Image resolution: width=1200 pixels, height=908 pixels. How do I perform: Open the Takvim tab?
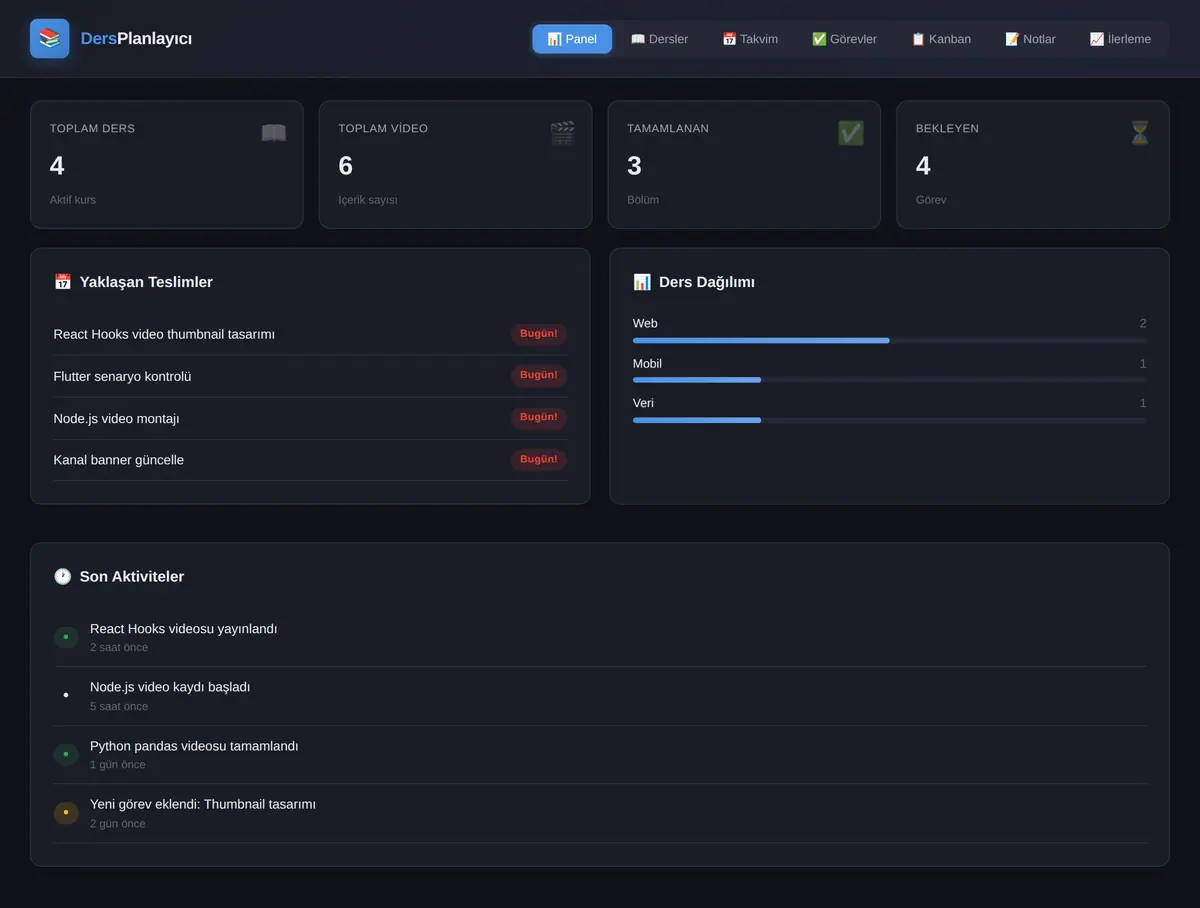pos(750,39)
